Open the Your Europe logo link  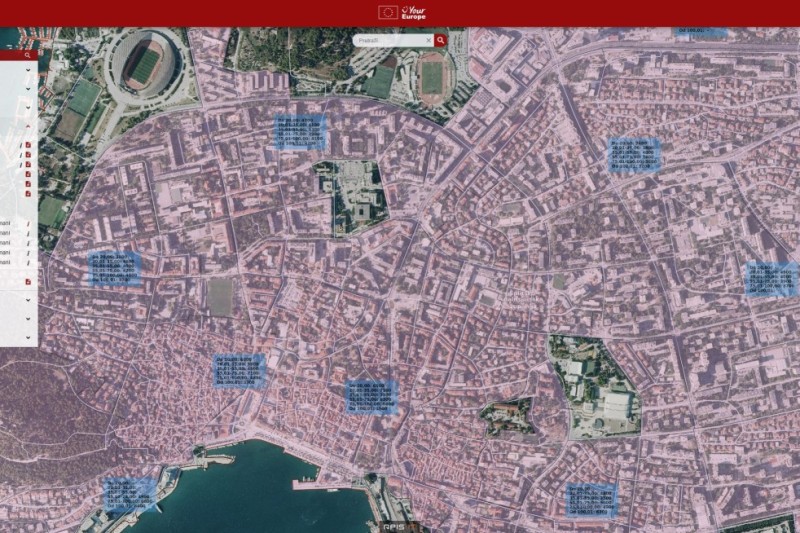click(412, 13)
